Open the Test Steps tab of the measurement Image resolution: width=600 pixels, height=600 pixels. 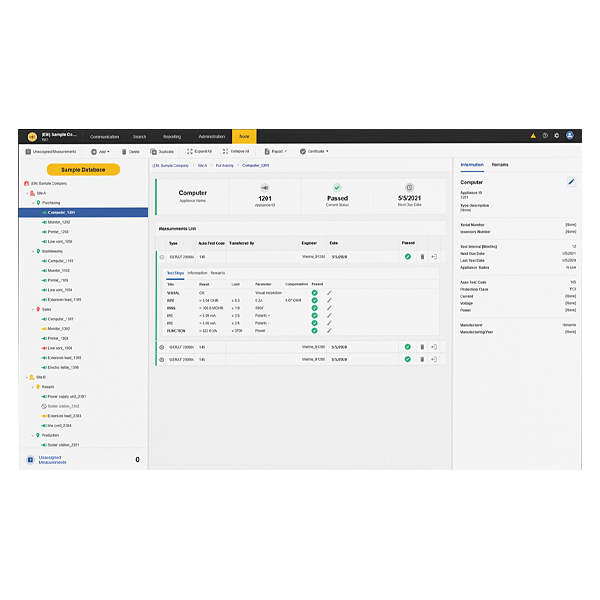tap(176, 273)
